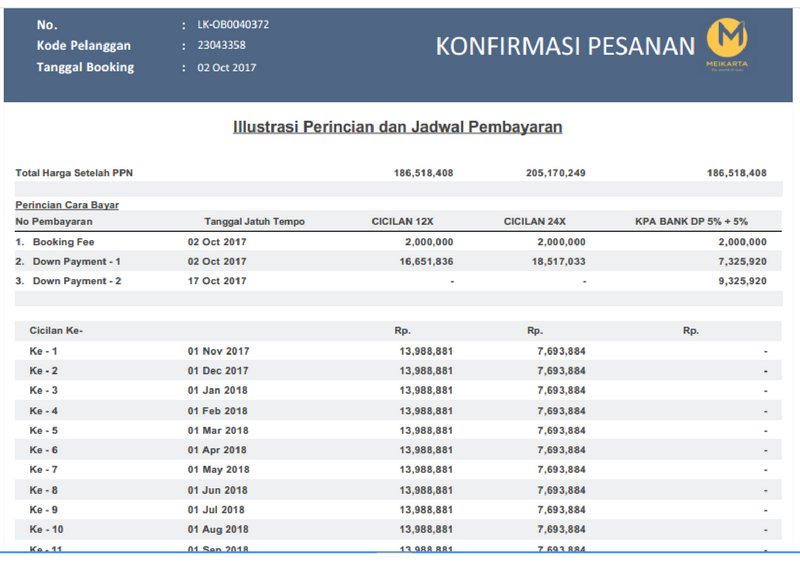Image resolution: width=800 pixels, height=563 pixels.
Task: Click the Down Payment - 2 row label
Action: click(77, 281)
